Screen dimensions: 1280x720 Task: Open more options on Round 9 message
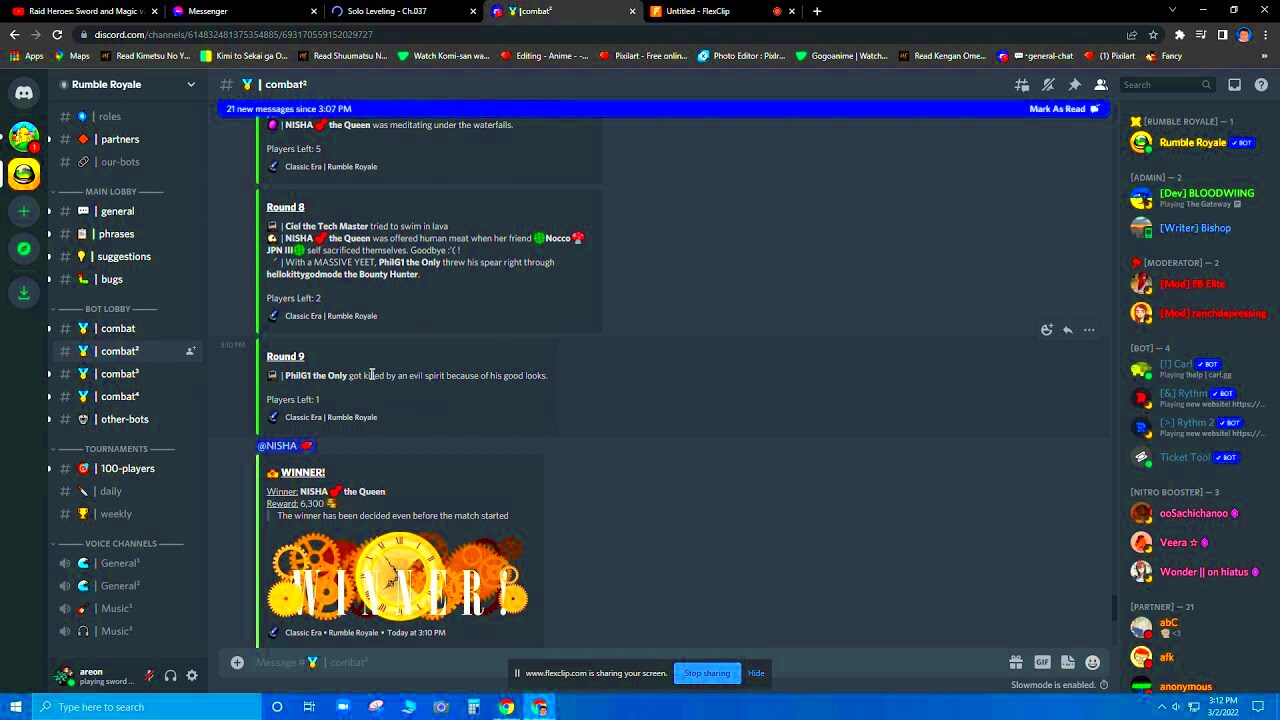[1089, 330]
